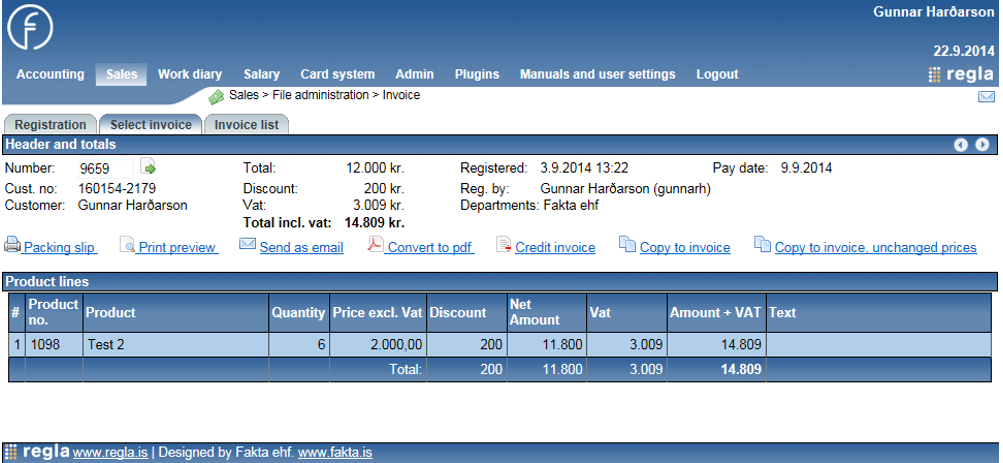Click the Copy to invoice link
This screenshot has height=463, width=1003.
[x=685, y=248]
